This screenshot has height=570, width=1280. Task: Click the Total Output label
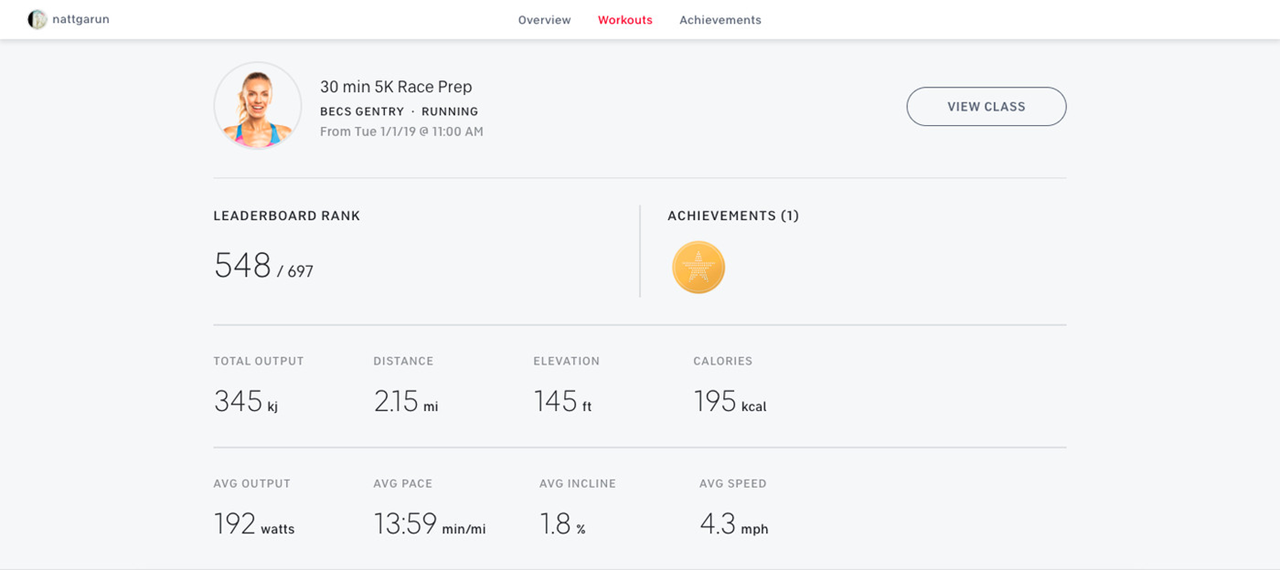258,361
